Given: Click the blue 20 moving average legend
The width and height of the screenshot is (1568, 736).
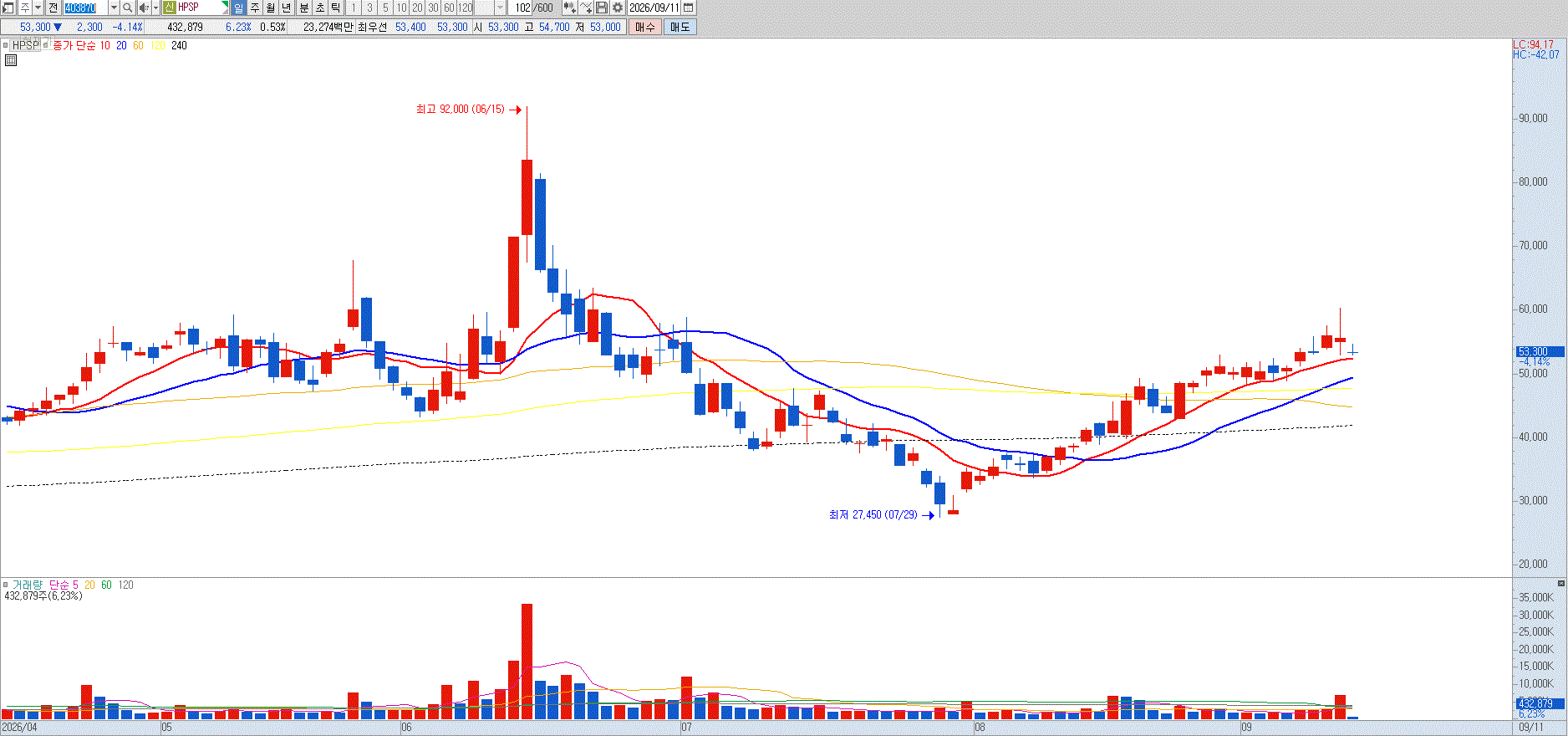Looking at the screenshot, I should click(x=121, y=45).
